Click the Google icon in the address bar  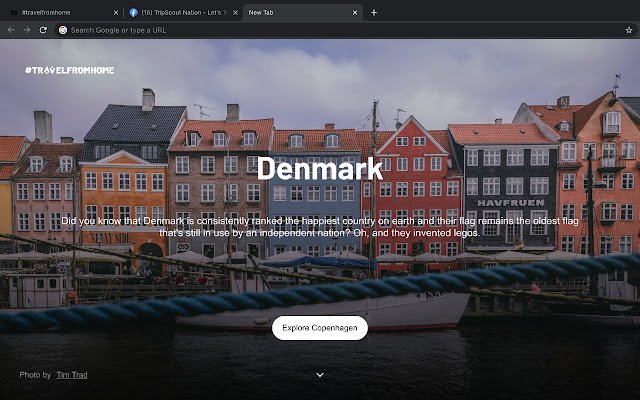click(63, 30)
